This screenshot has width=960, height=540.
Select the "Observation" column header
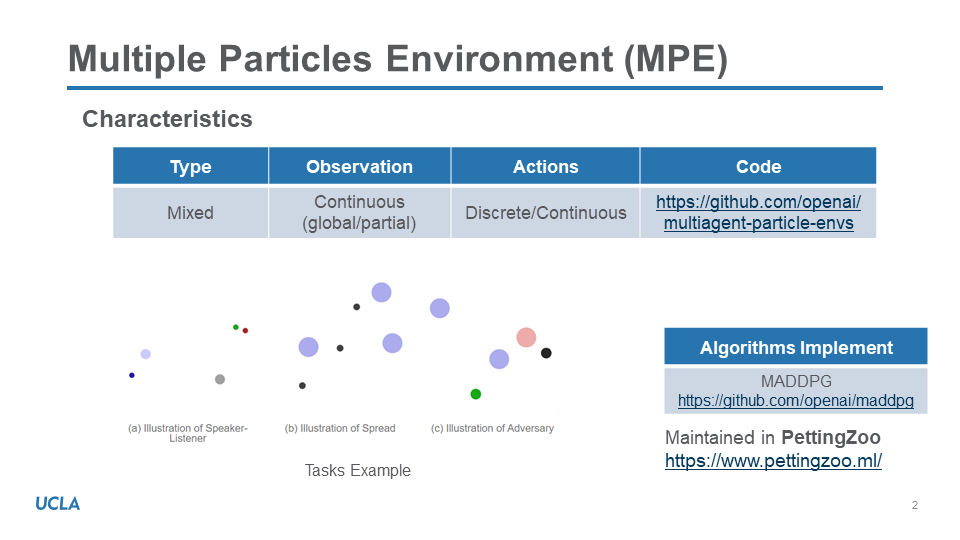[x=359, y=167]
